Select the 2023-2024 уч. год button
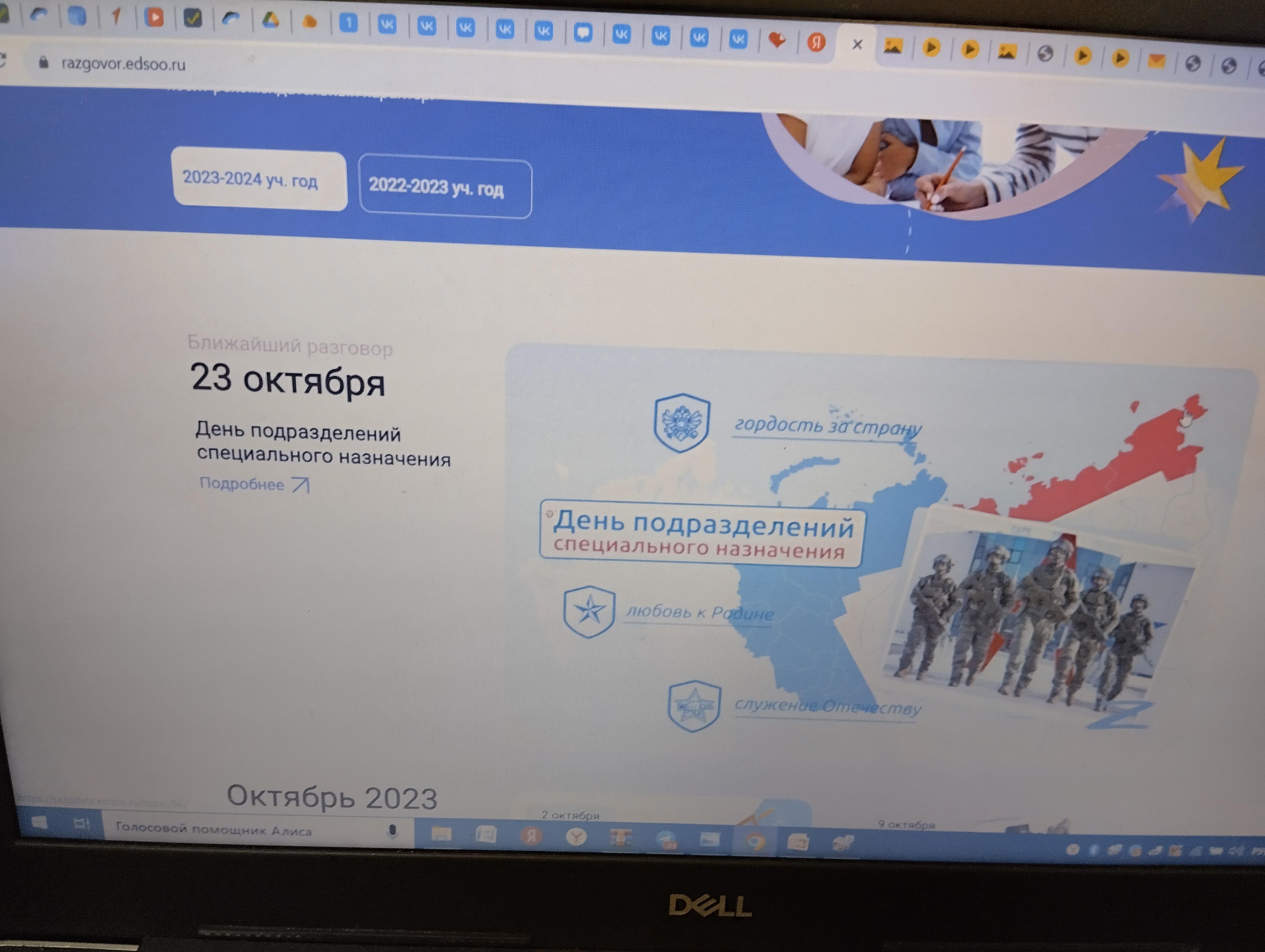 tap(259, 179)
